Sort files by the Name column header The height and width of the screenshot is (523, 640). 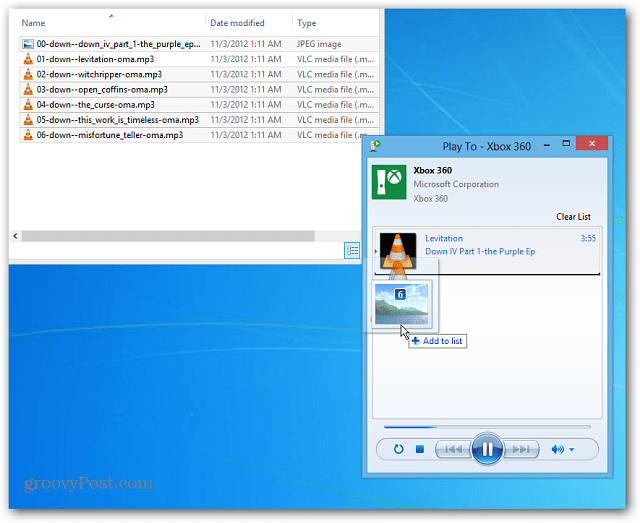pyautogui.click(x=33, y=23)
